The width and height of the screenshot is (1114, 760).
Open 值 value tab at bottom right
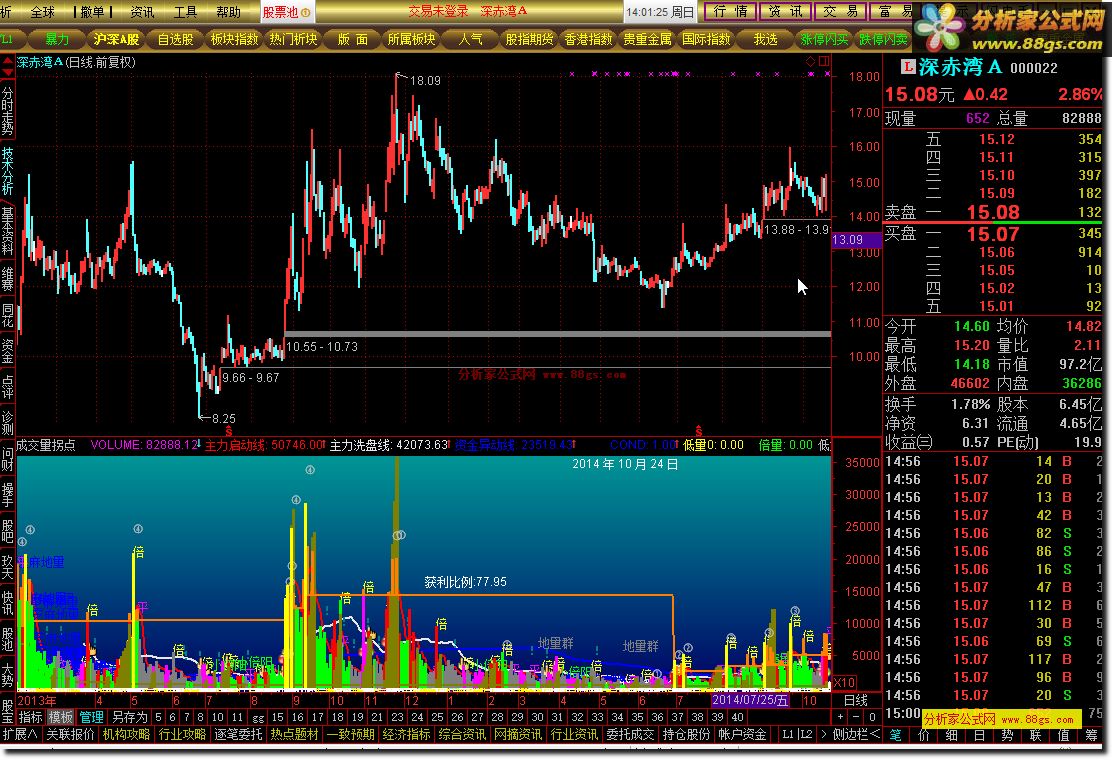(x=1064, y=735)
